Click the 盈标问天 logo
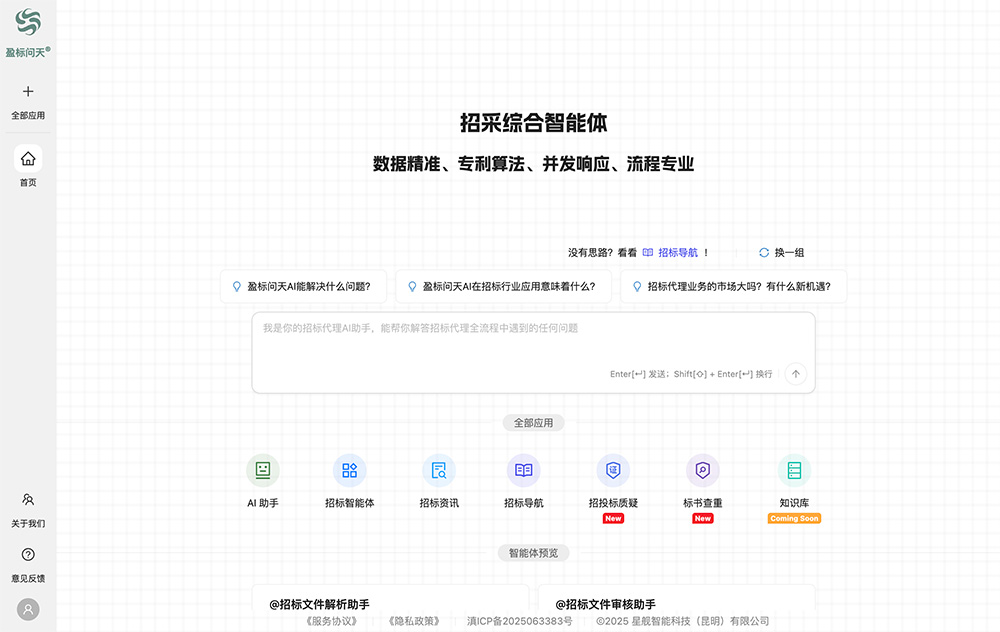This screenshot has height=632, width=1000. (x=28, y=22)
